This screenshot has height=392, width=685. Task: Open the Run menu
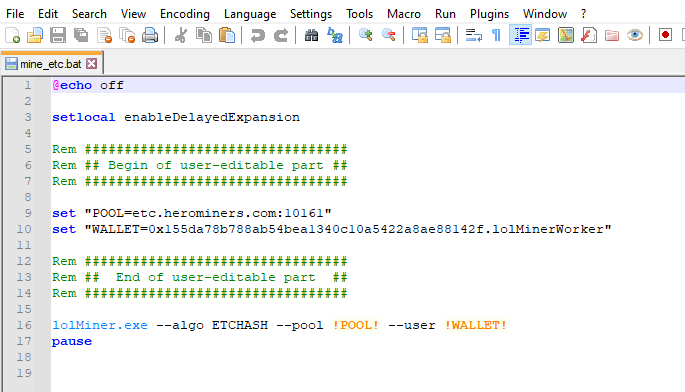tap(445, 14)
